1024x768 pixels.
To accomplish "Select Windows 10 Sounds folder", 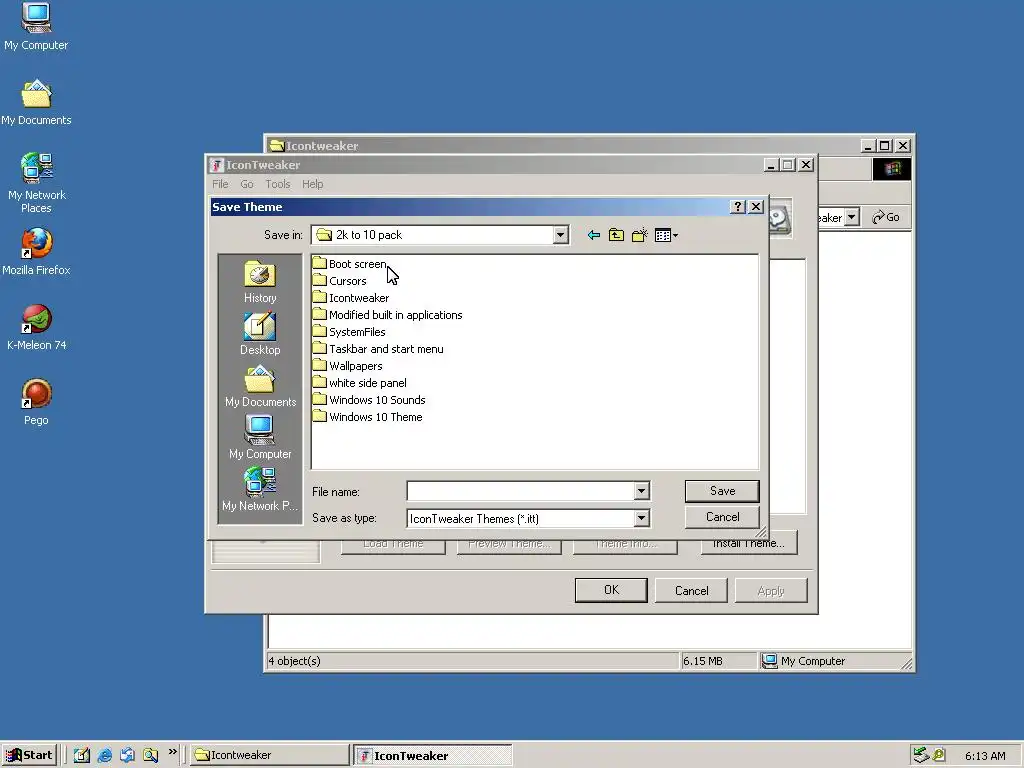I will point(369,400).
